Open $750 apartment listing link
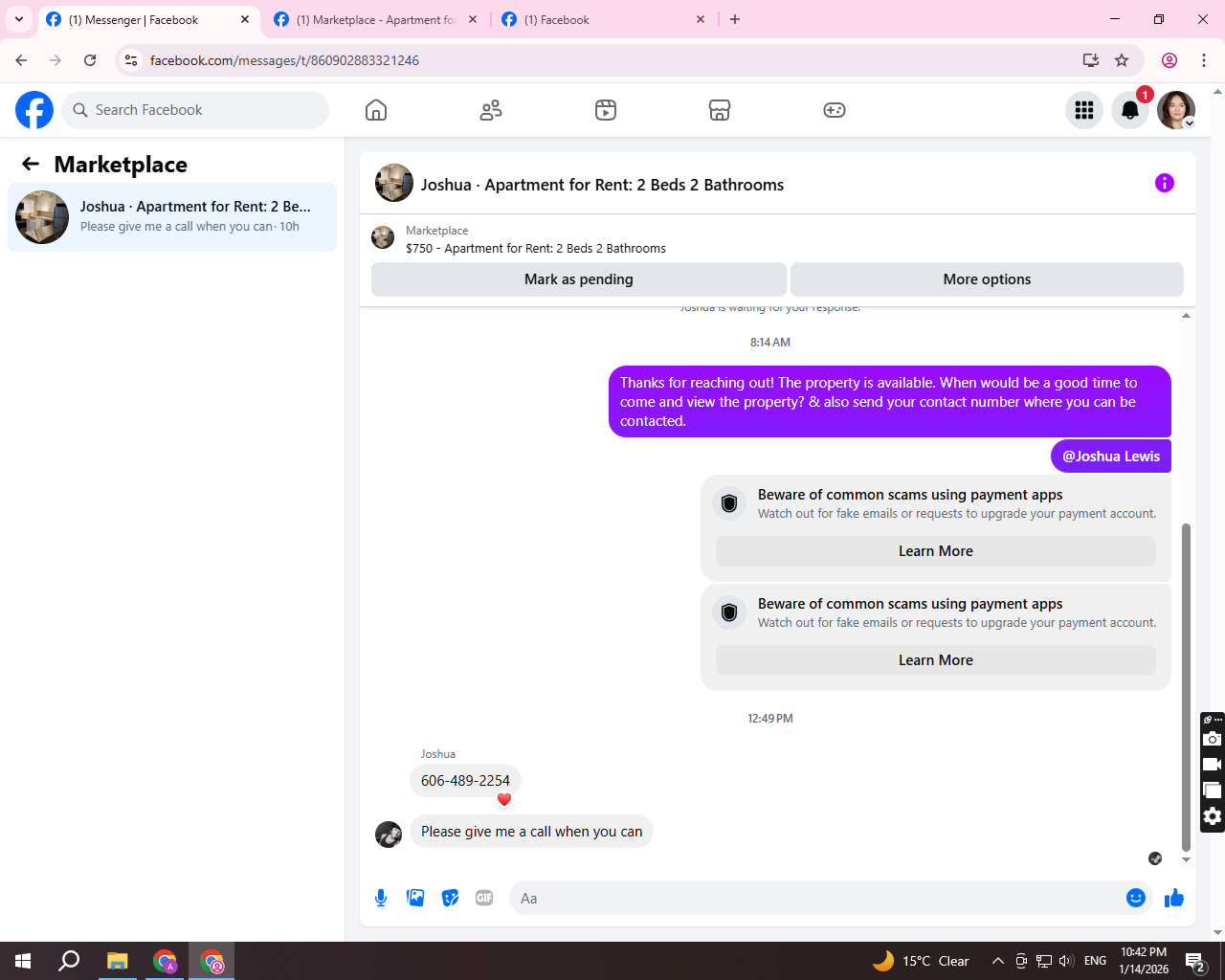Image resolution: width=1225 pixels, height=980 pixels. 536,248
